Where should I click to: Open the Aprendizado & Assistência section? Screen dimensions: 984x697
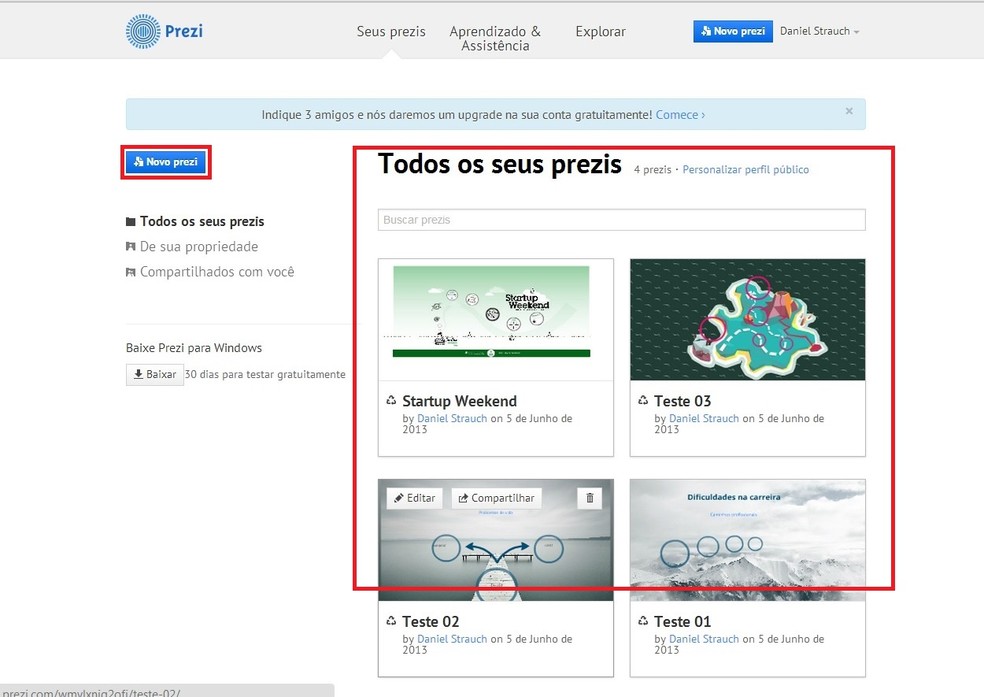495,37
